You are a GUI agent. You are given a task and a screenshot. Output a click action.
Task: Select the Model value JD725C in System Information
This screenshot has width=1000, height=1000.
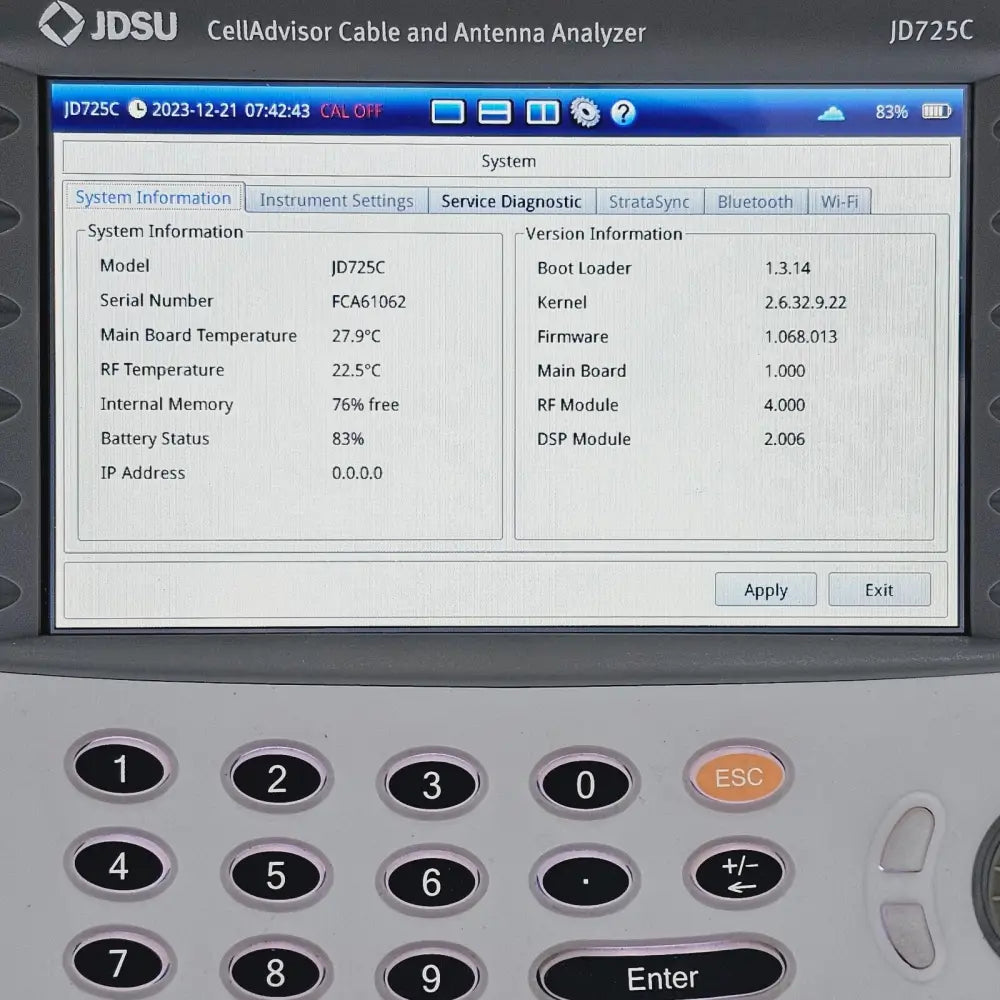pos(358,267)
